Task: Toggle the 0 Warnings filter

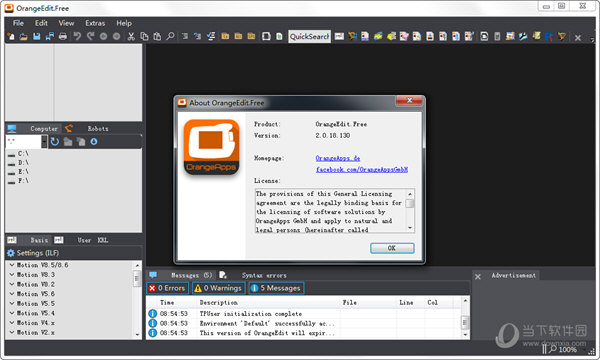Action: (x=218, y=288)
